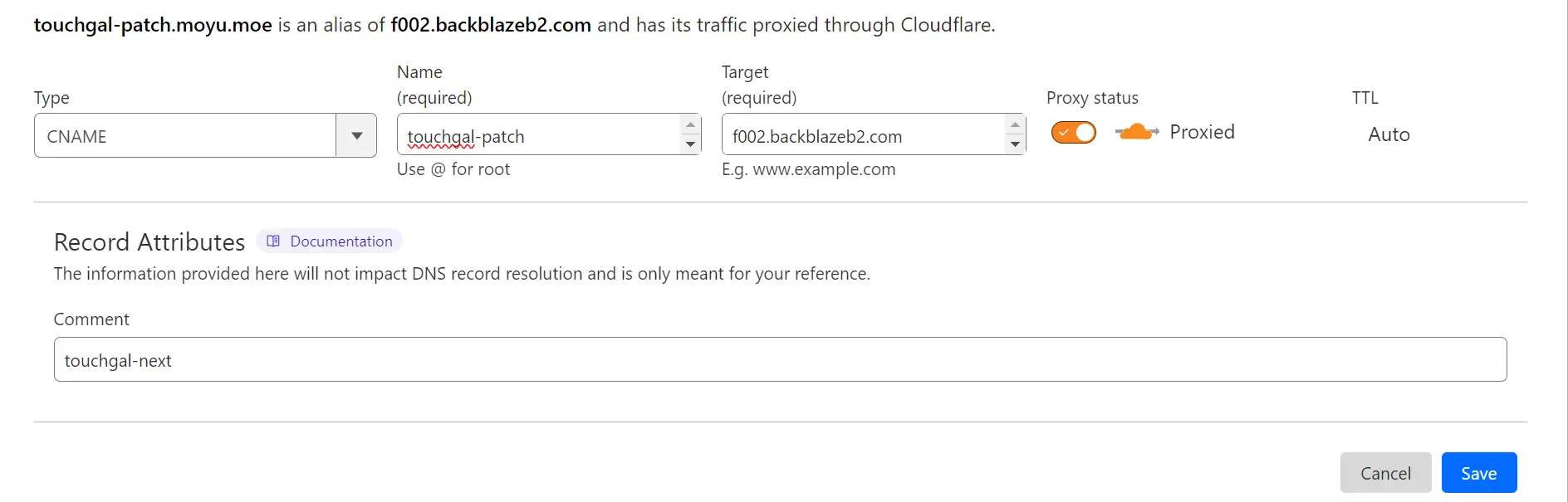Image resolution: width=1568 pixels, height=502 pixels.
Task: Disable the Proxy status toggle
Action: 1073,133
